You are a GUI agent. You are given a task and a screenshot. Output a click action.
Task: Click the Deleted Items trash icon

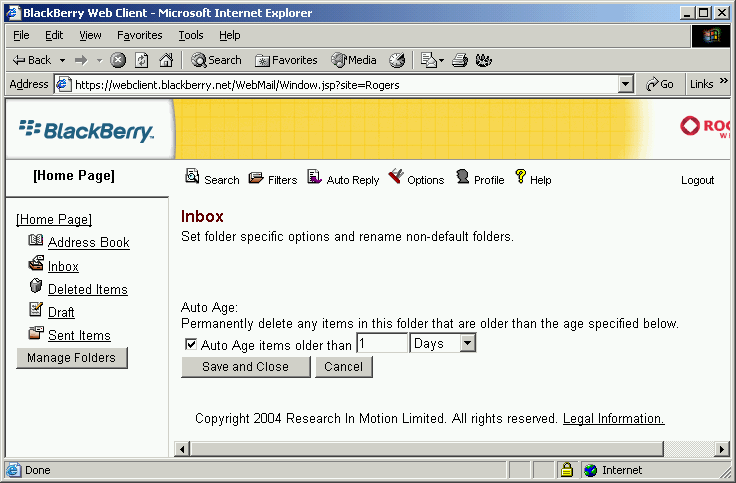pos(36,286)
